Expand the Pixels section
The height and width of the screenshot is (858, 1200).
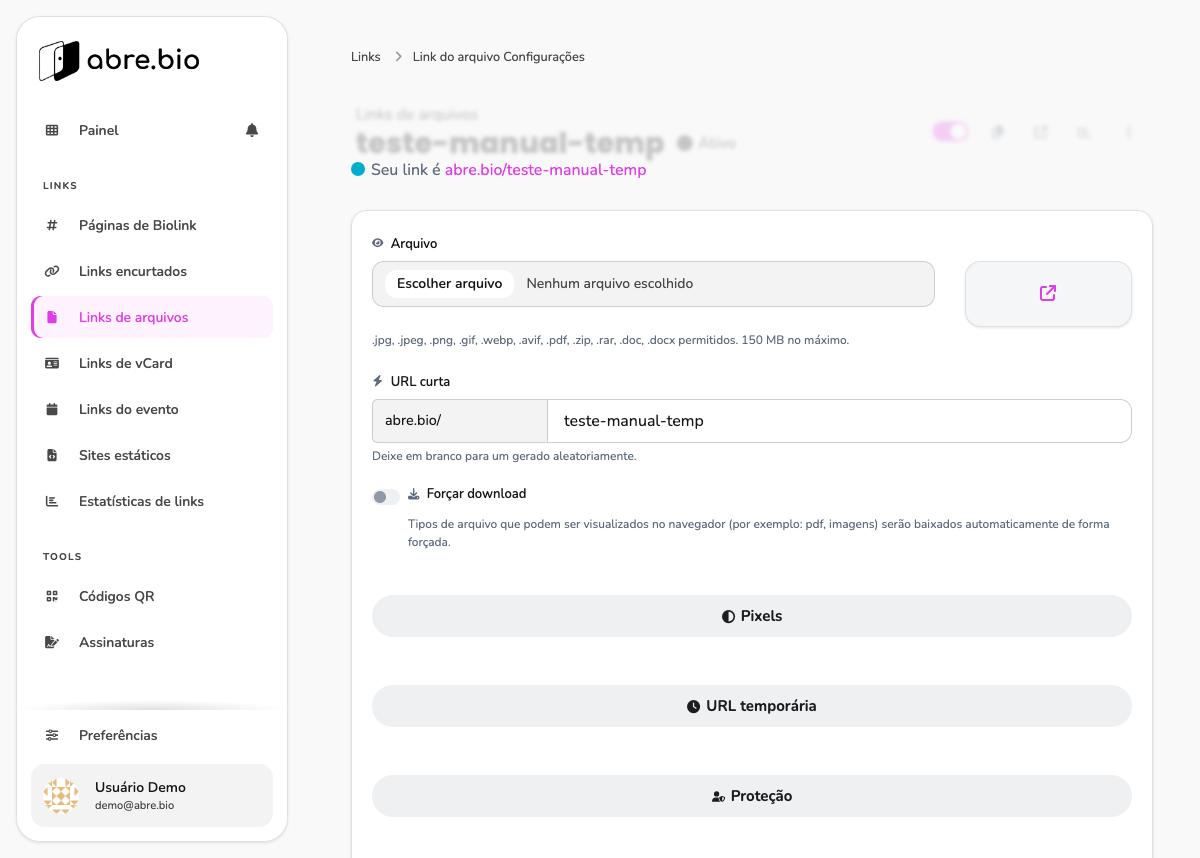click(752, 616)
